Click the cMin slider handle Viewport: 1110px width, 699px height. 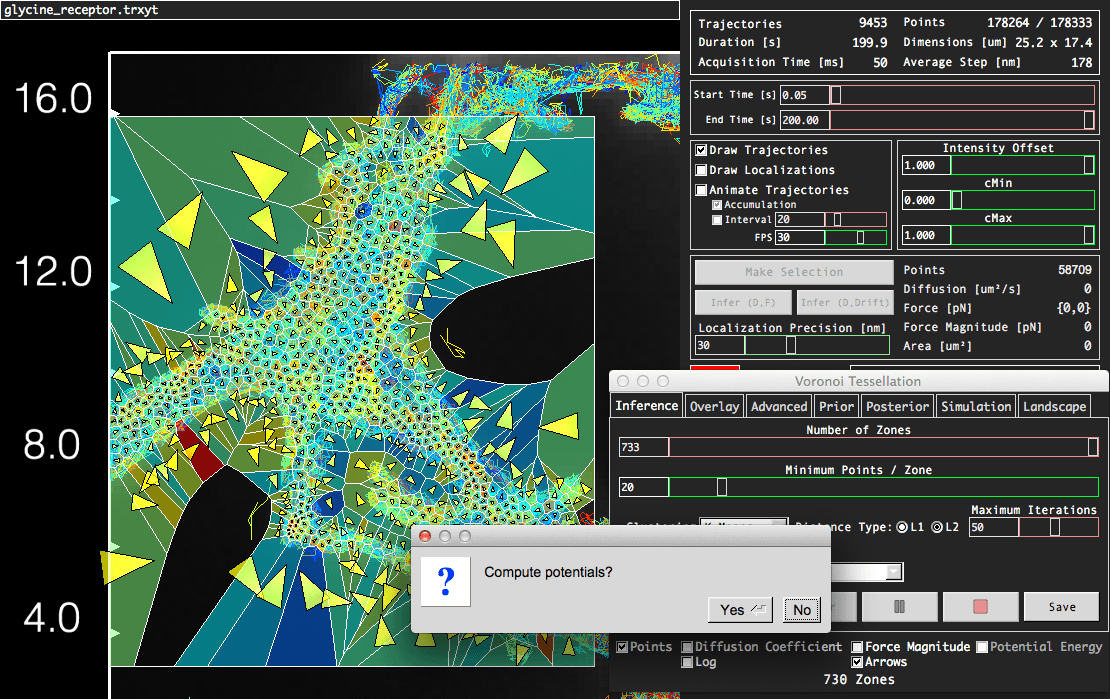click(956, 200)
